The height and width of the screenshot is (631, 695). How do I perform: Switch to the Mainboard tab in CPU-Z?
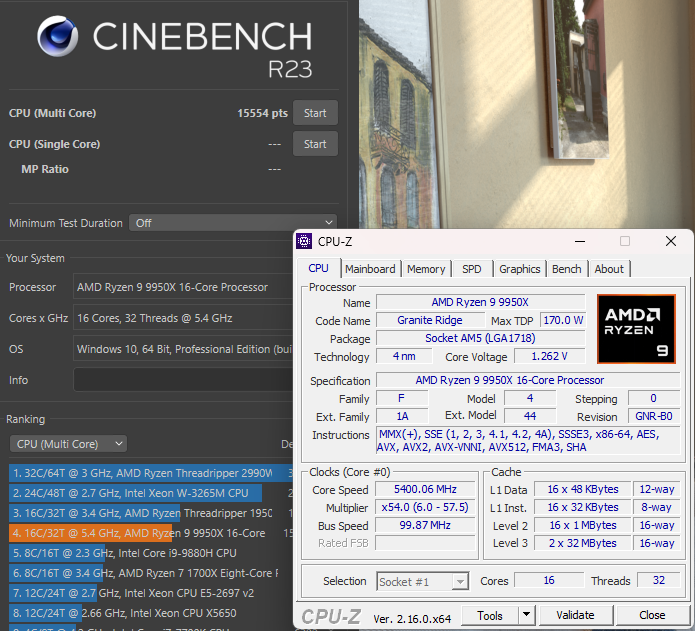(370, 269)
